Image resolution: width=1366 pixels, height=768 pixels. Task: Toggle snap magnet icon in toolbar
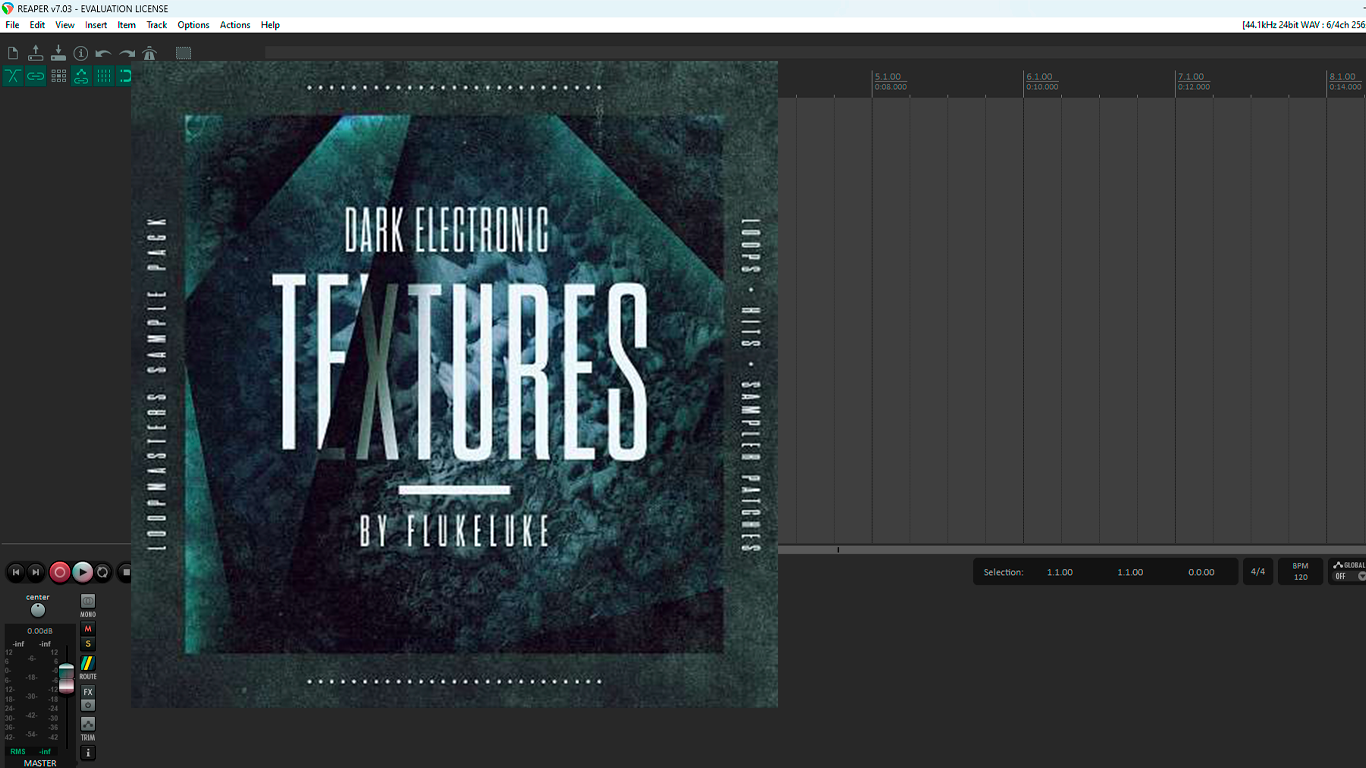point(125,76)
